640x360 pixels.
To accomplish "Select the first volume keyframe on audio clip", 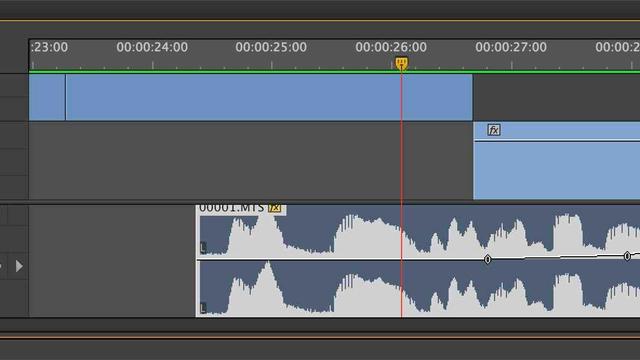I will (487, 259).
